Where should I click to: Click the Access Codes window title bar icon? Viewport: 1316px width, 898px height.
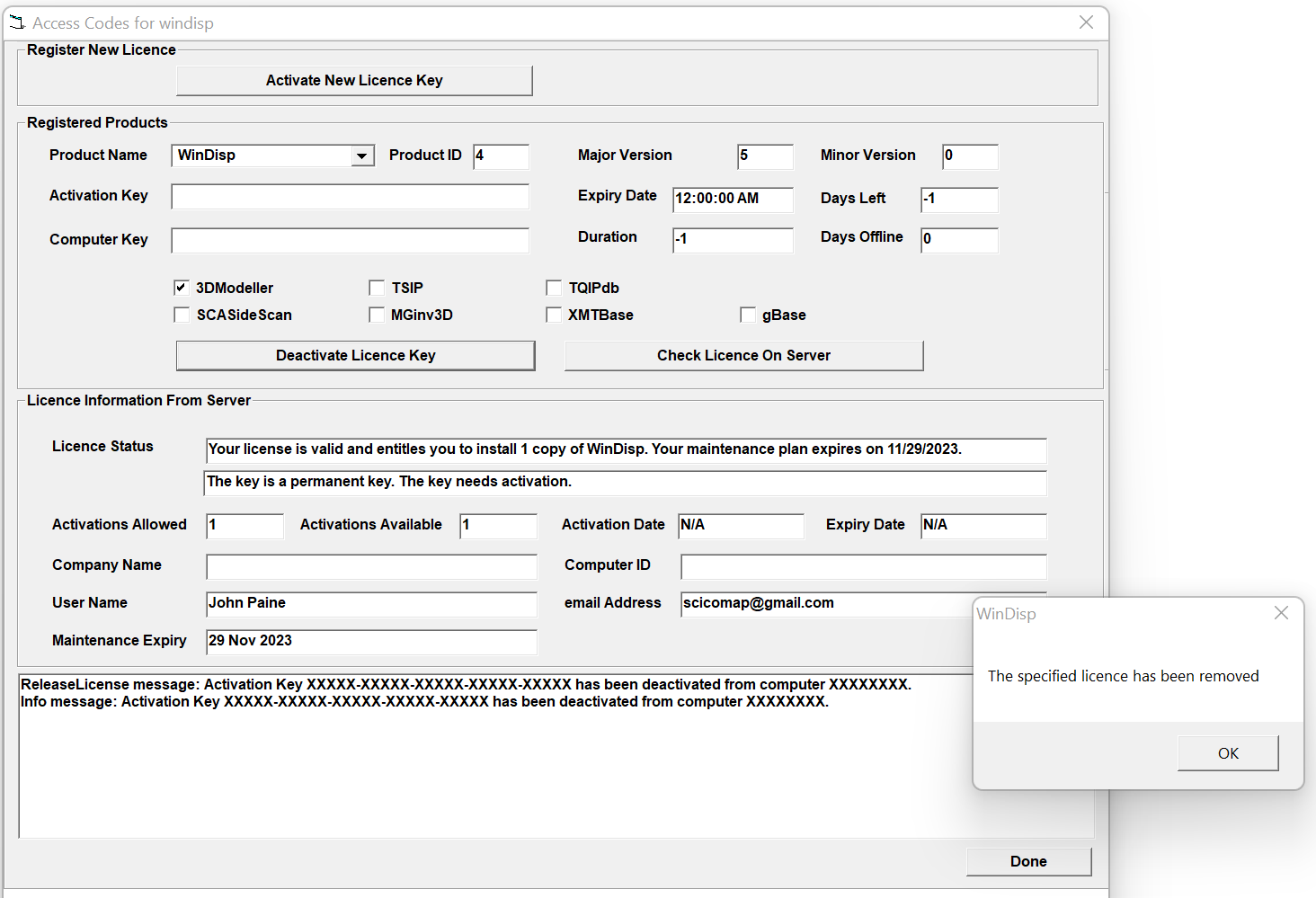16,22
